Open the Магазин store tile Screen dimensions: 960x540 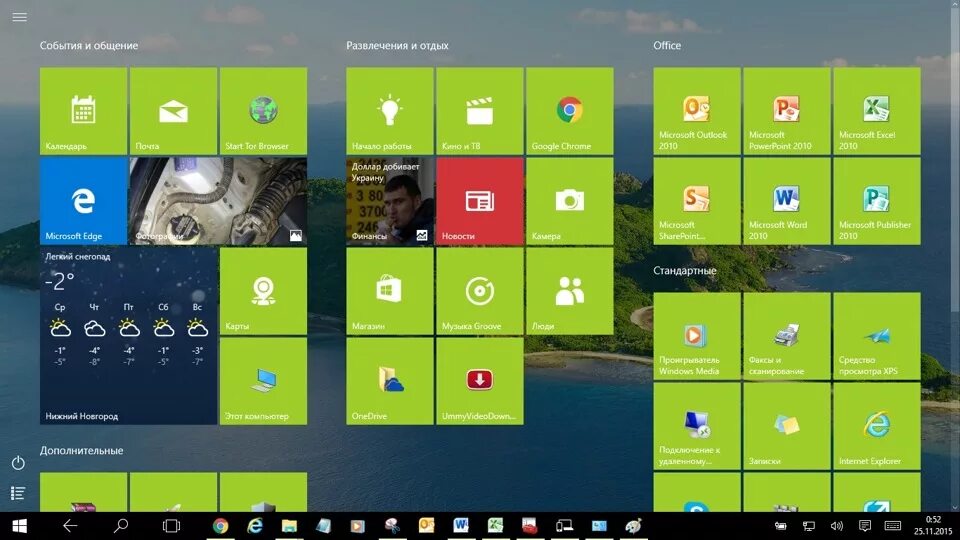[390, 291]
